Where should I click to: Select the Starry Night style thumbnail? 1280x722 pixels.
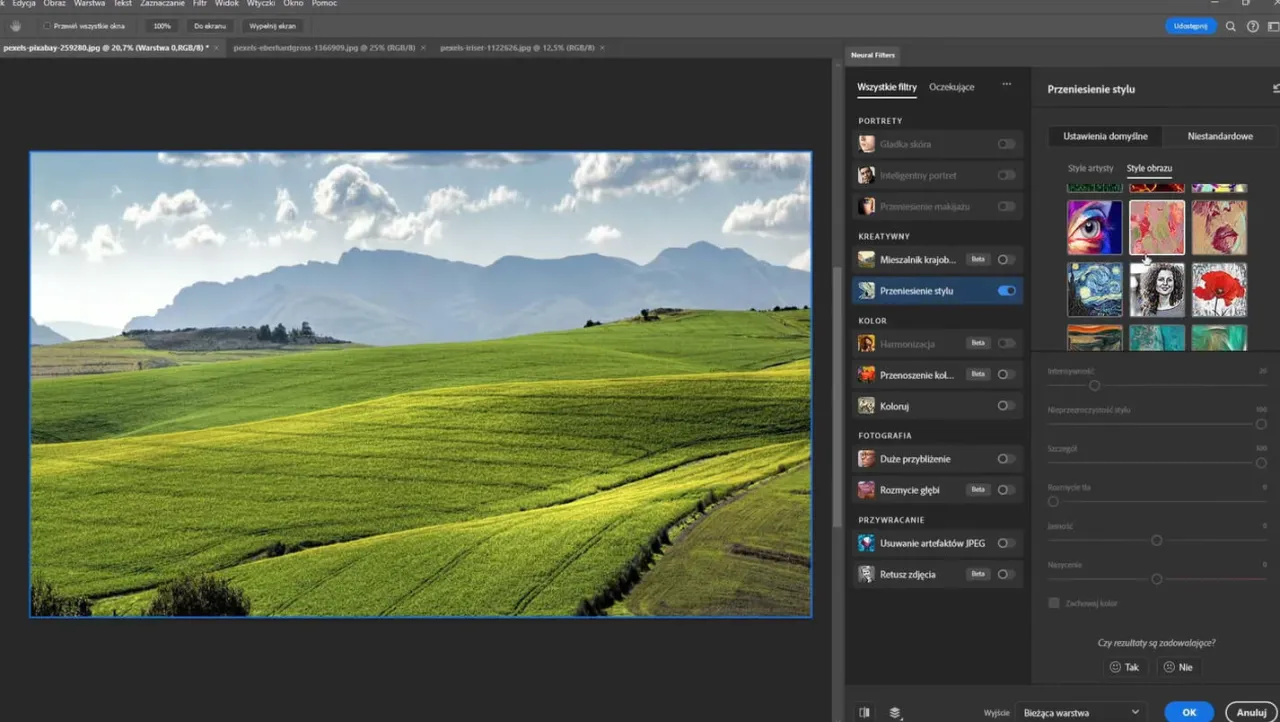(x=1094, y=290)
